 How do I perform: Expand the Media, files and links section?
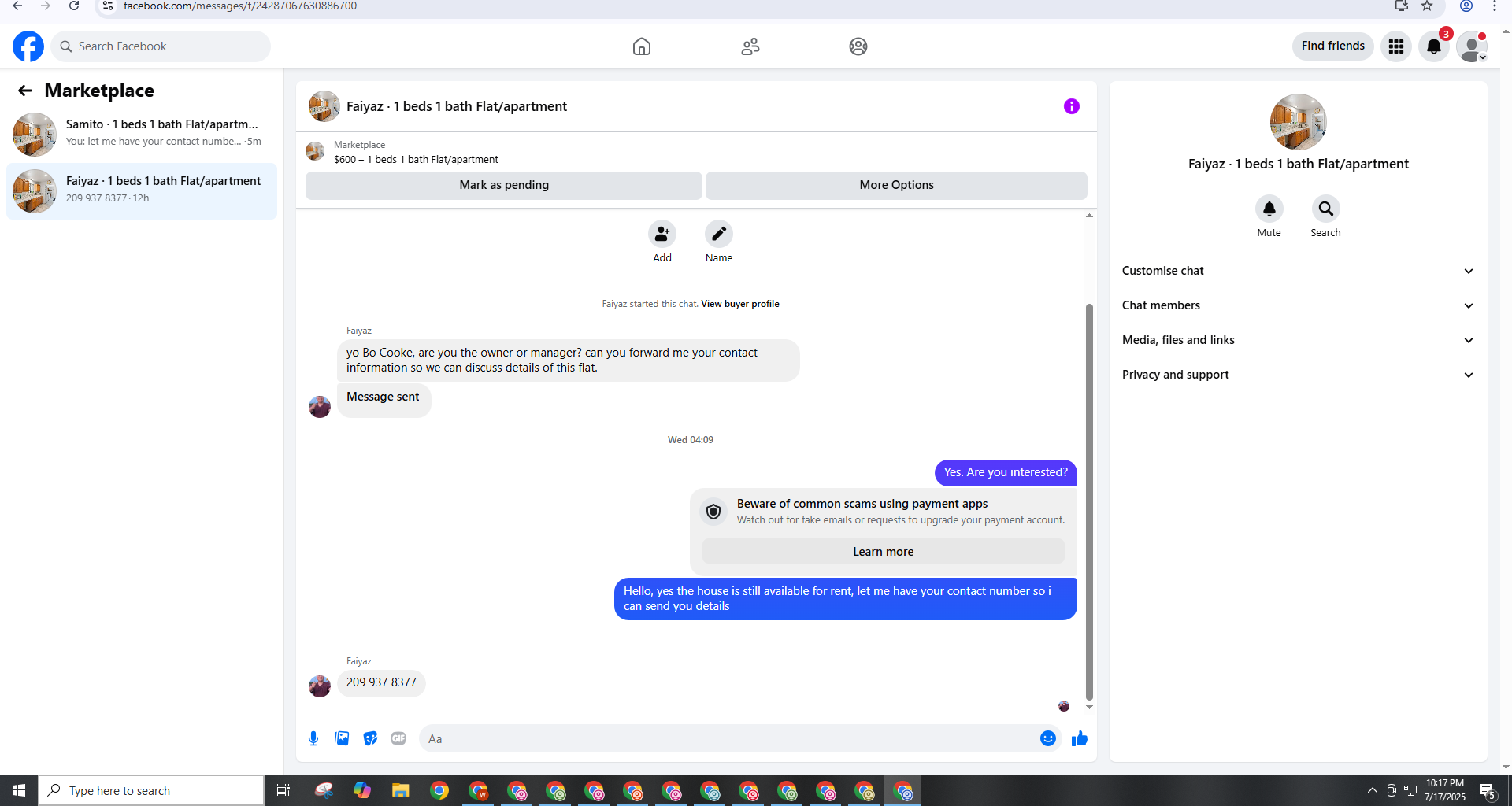(x=1298, y=340)
